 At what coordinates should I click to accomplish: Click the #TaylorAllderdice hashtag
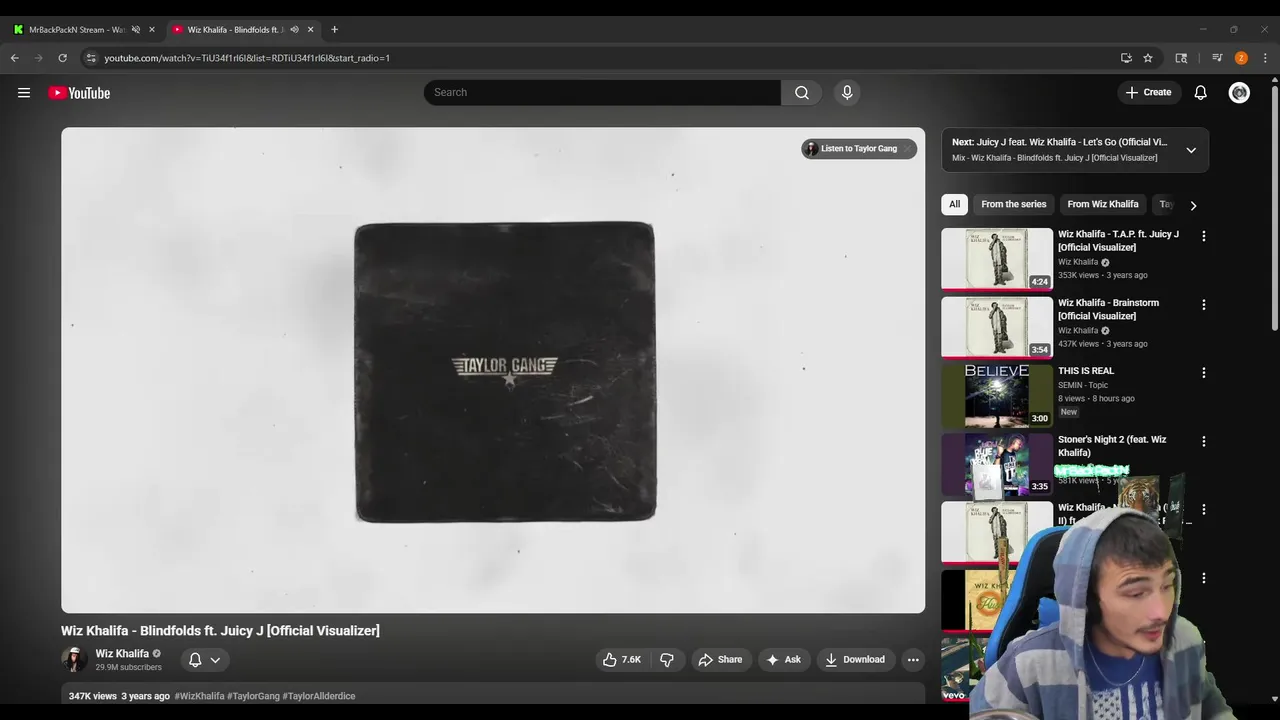[x=319, y=696]
